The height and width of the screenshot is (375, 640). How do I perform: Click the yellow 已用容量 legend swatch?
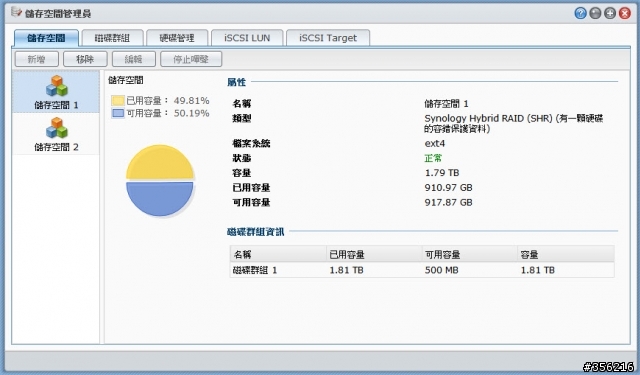118,100
